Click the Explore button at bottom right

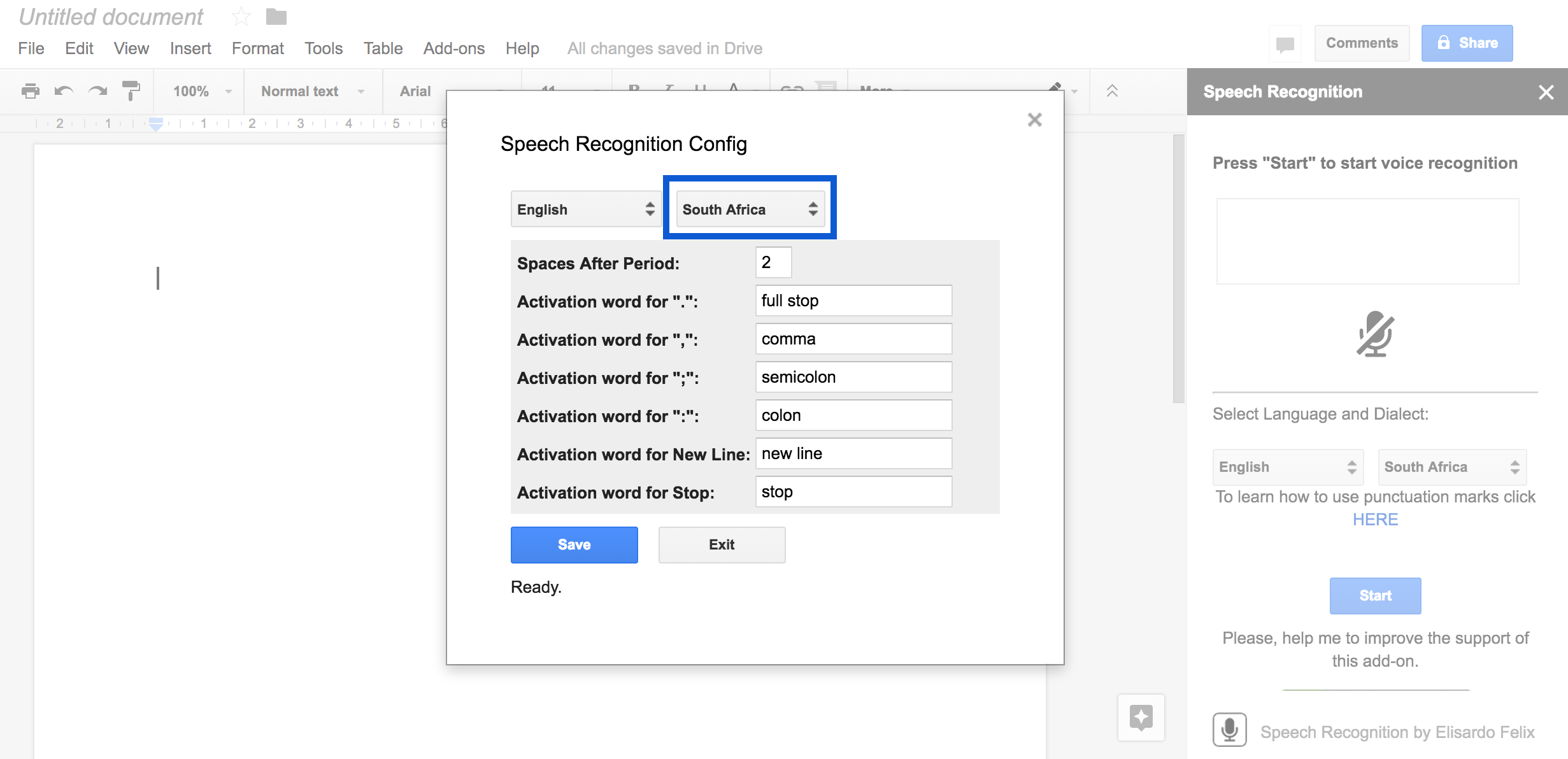[1141, 718]
